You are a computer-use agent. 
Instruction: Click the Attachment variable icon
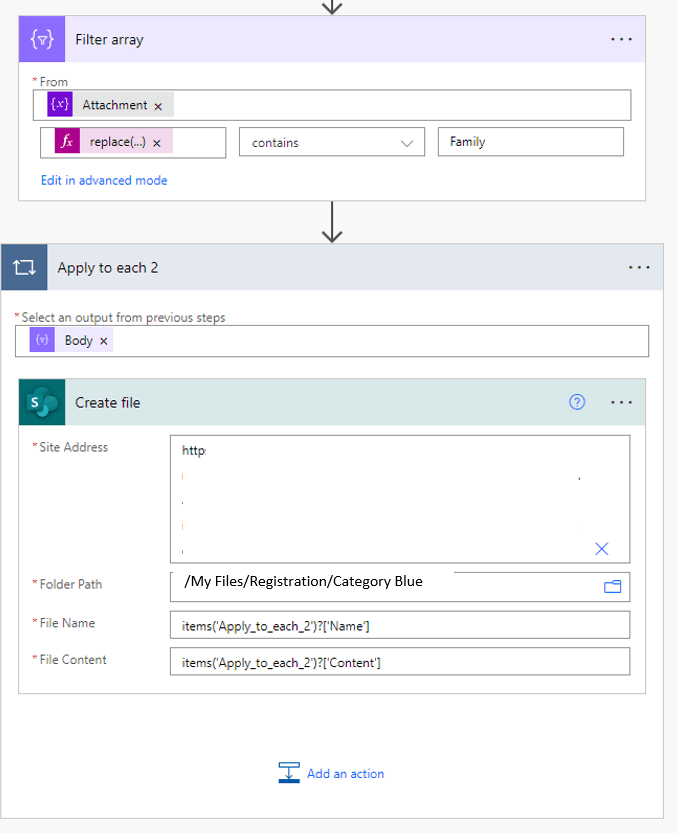click(x=60, y=104)
